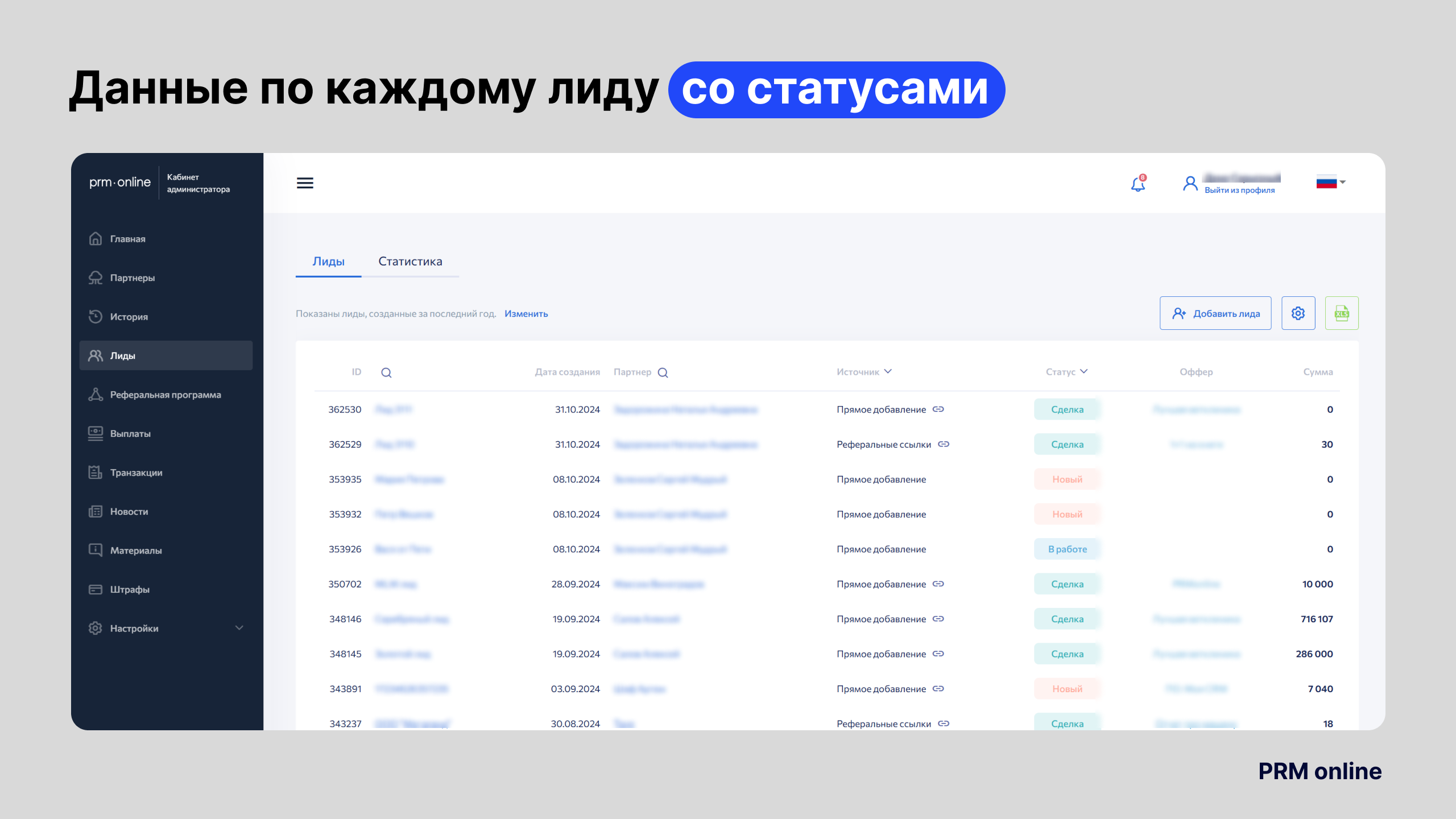Screen dimensions: 1456x819
Task: Open the language flag dropdown
Action: point(1331,182)
